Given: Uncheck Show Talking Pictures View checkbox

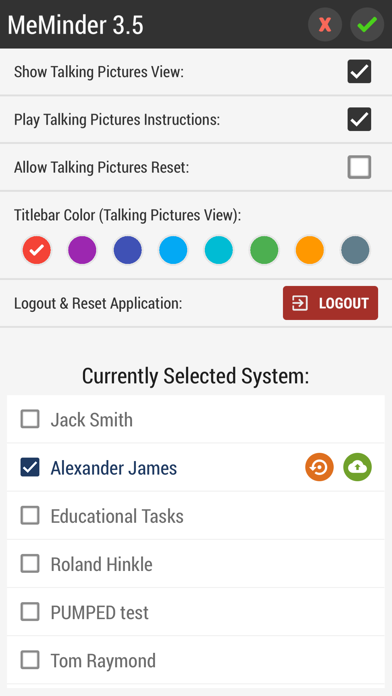Looking at the screenshot, I should coord(359,71).
